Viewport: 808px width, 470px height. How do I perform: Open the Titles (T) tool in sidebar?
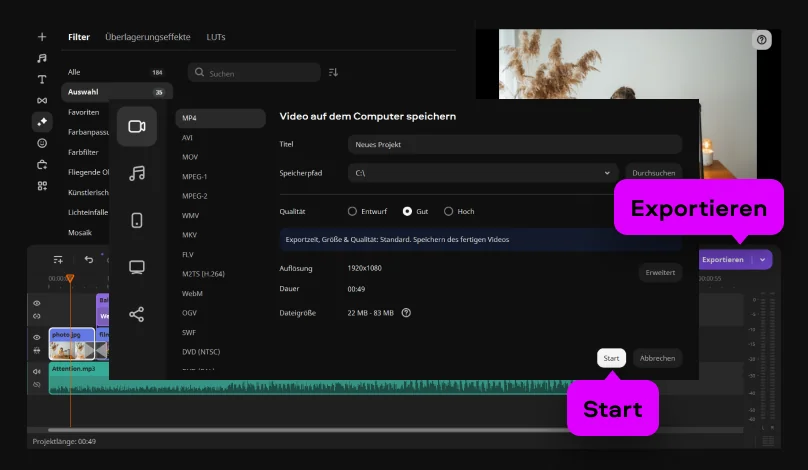[x=41, y=79]
